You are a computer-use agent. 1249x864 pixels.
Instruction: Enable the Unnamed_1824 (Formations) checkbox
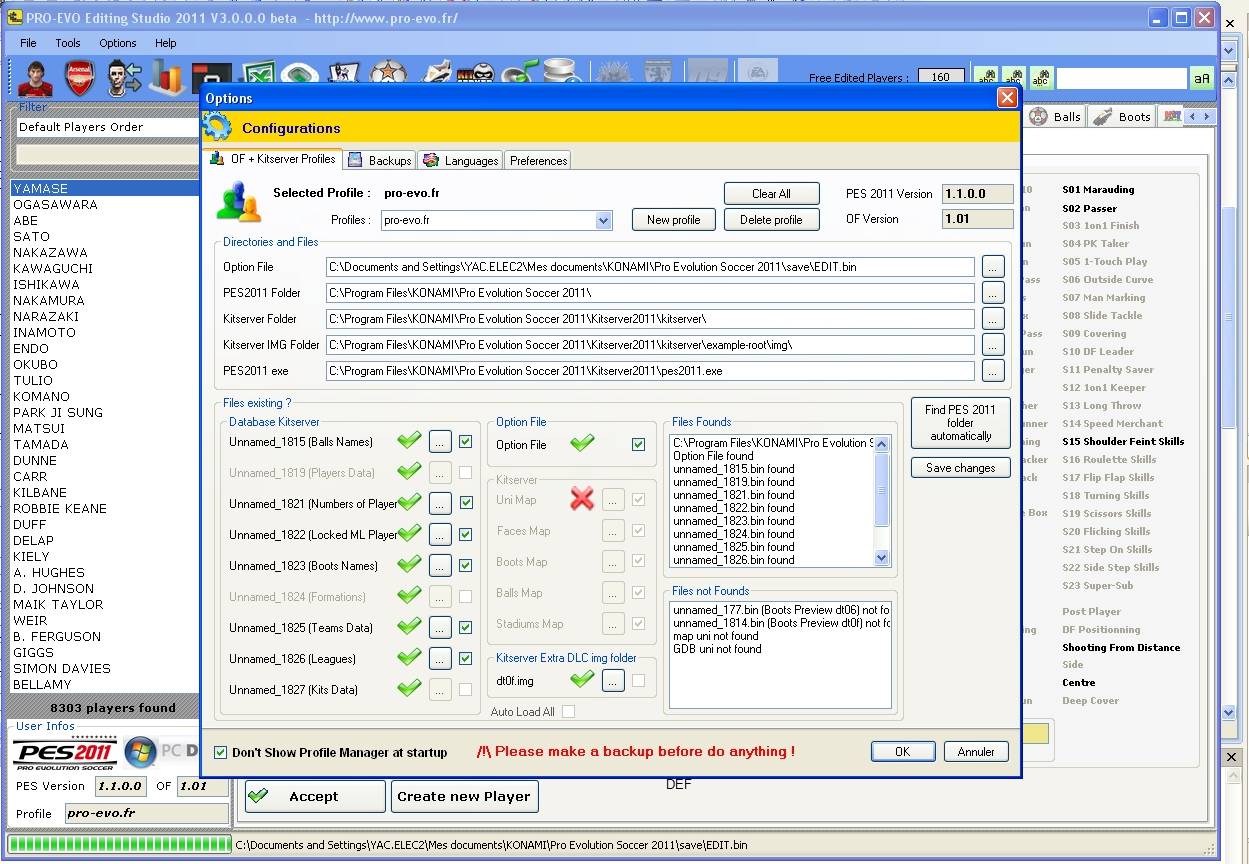[466, 596]
